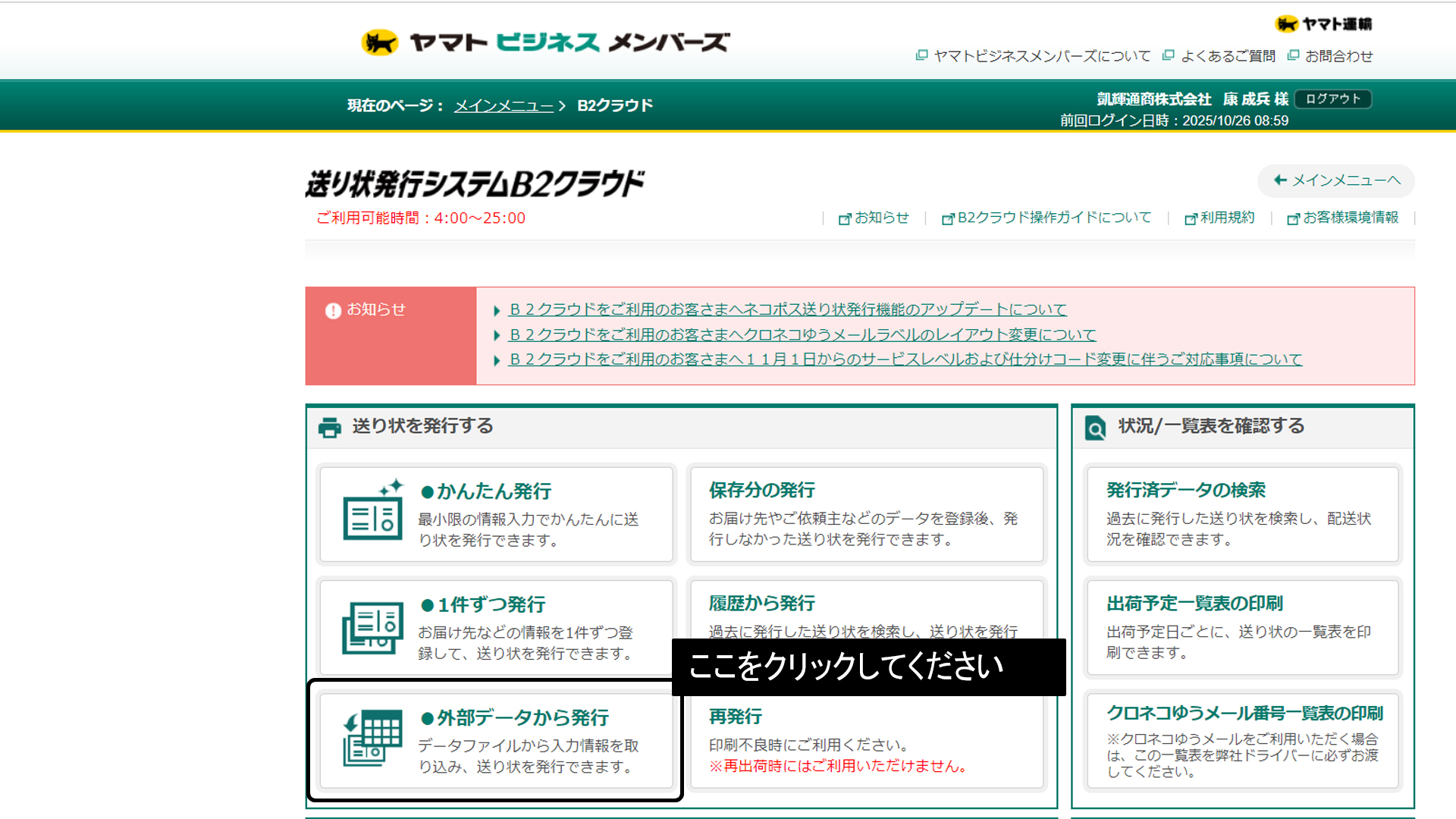Screen dimensions: 1456x819
Task: Click the exclamation icon in お知らせ panel
Action: point(333,311)
